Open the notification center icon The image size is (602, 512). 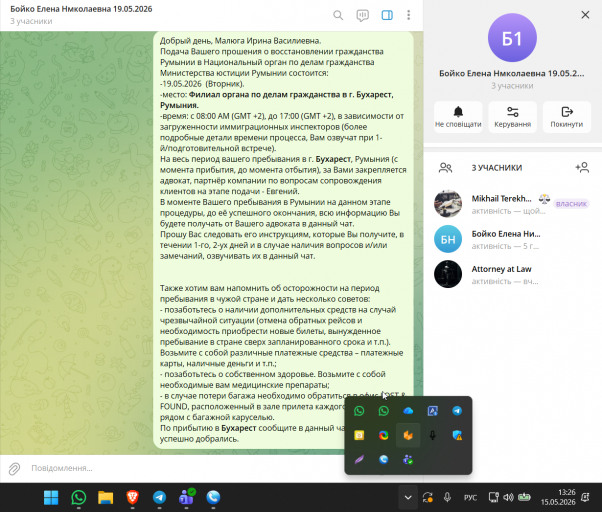tap(585, 497)
